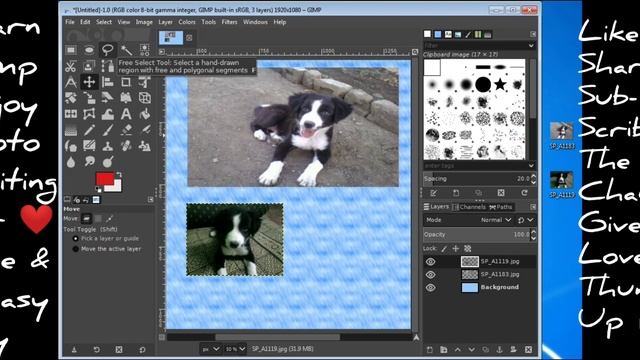640x360 pixels.
Task: Select the Shear tool
Action: tap(107, 98)
